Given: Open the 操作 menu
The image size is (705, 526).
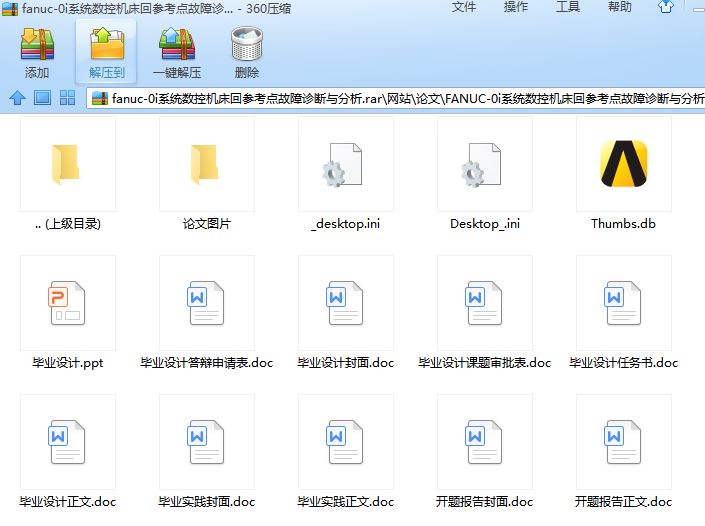Looking at the screenshot, I should [516, 7].
